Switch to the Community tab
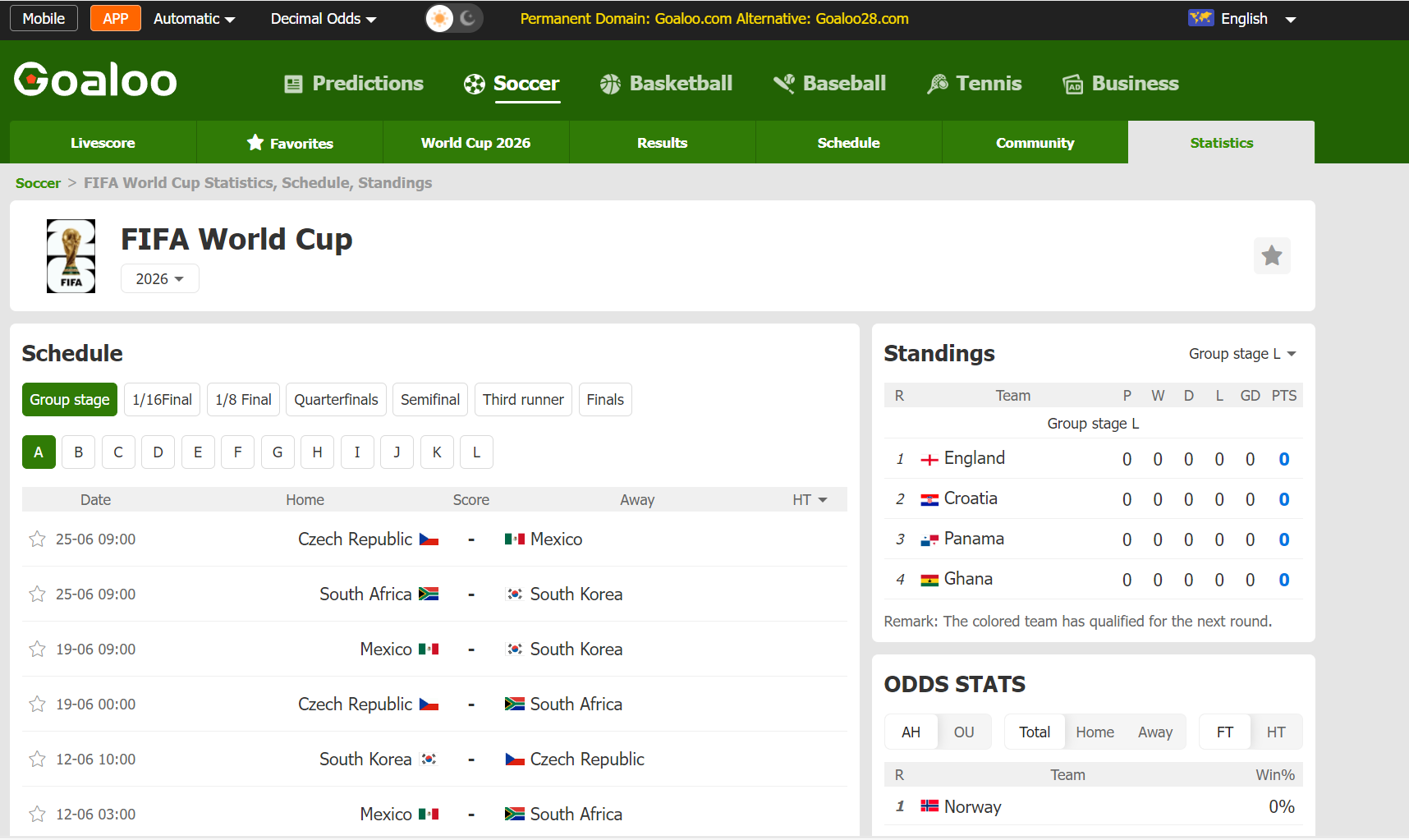The height and width of the screenshot is (840, 1409). (1035, 142)
